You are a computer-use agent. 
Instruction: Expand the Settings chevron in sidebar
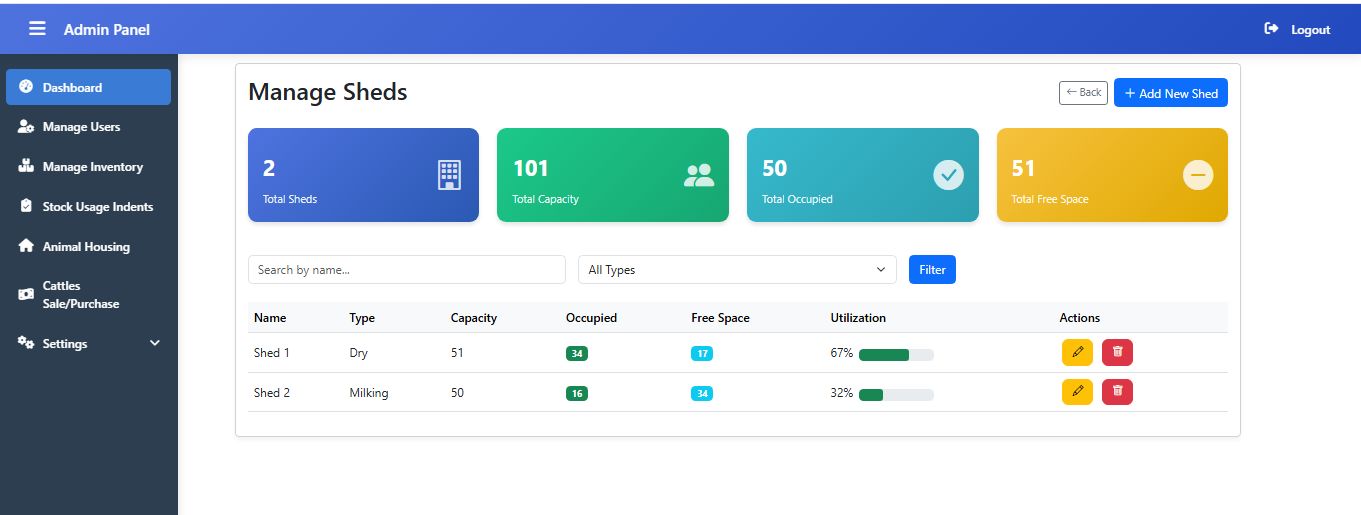click(x=155, y=343)
